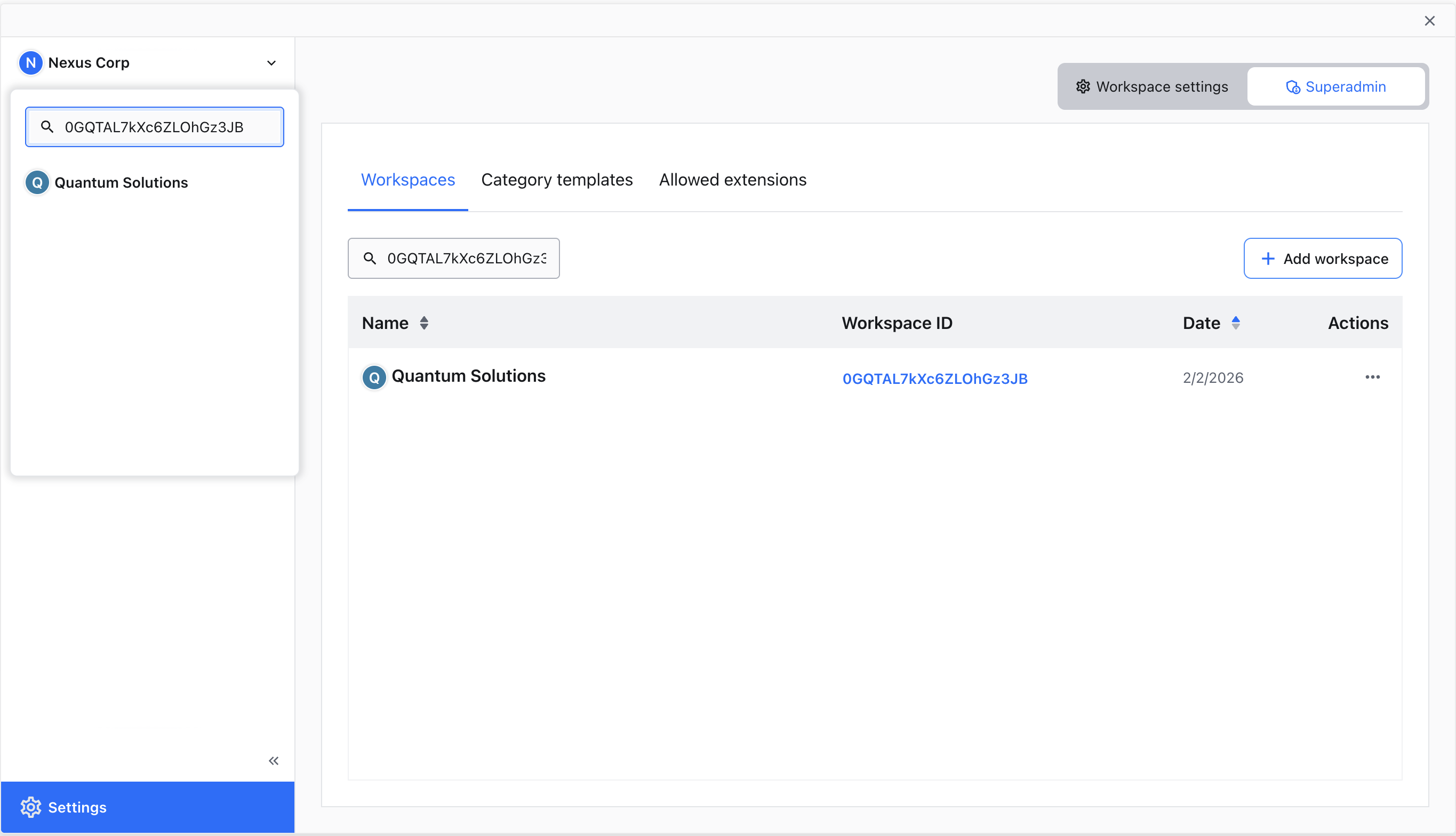
Task: Click the Add workspace button
Action: point(1322,259)
